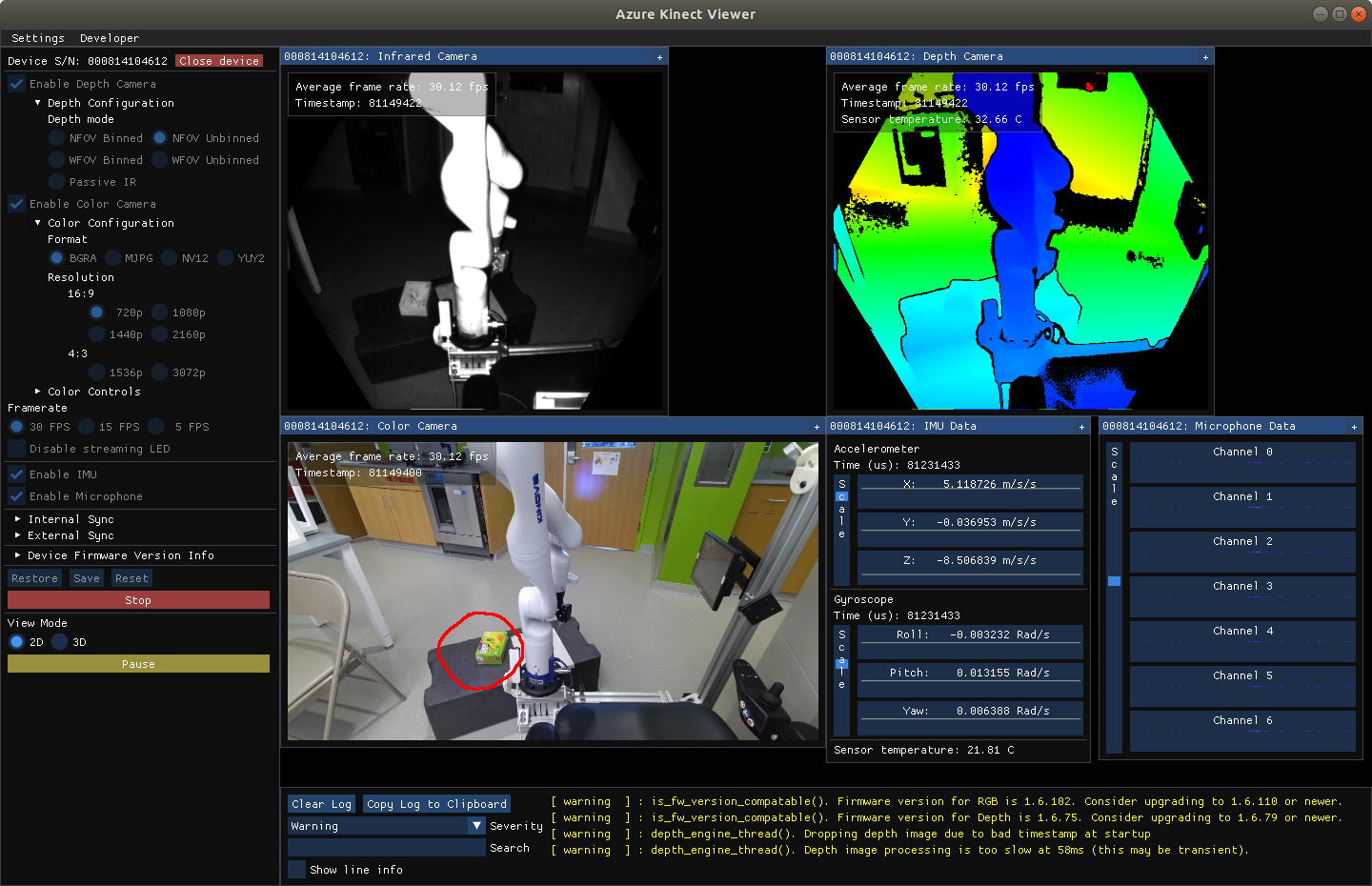
Task: Click the Save button
Action: [x=87, y=578]
